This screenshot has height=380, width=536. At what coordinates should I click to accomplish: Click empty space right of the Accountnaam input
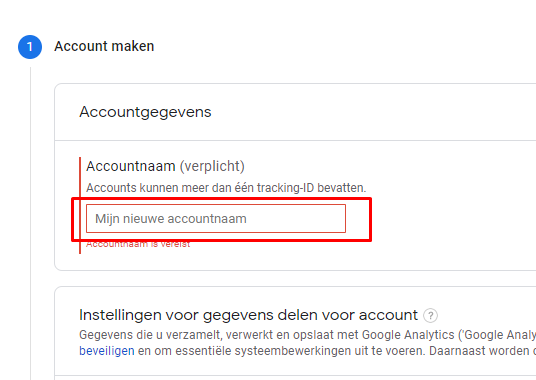pyautogui.click(x=444, y=219)
